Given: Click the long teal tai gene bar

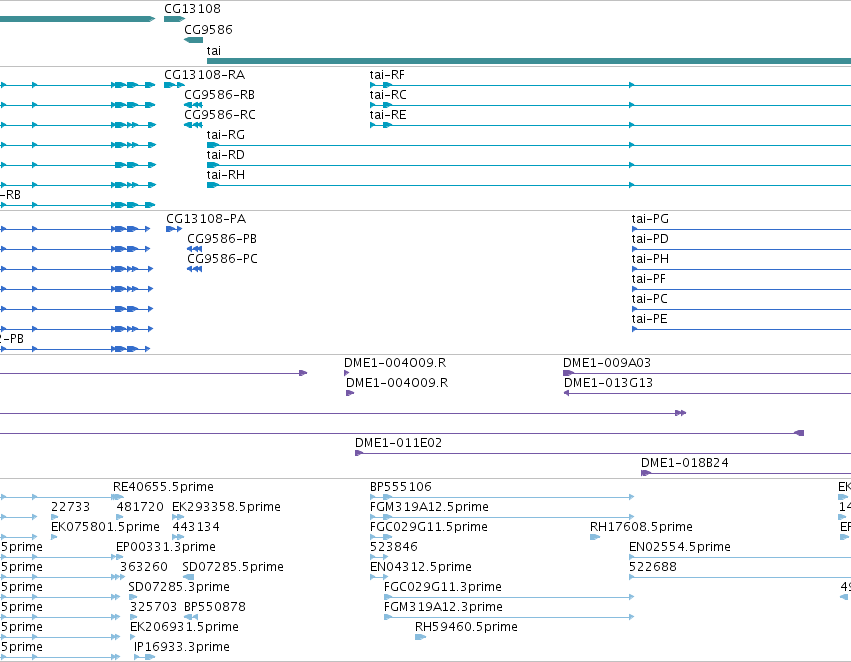Looking at the screenshot, I should coord(529,61).
